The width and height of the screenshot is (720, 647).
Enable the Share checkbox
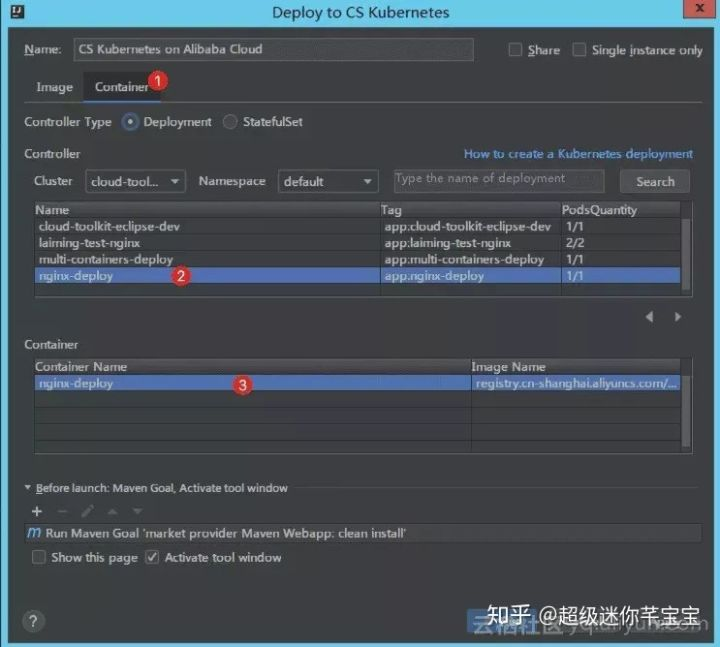pos(515,50)
